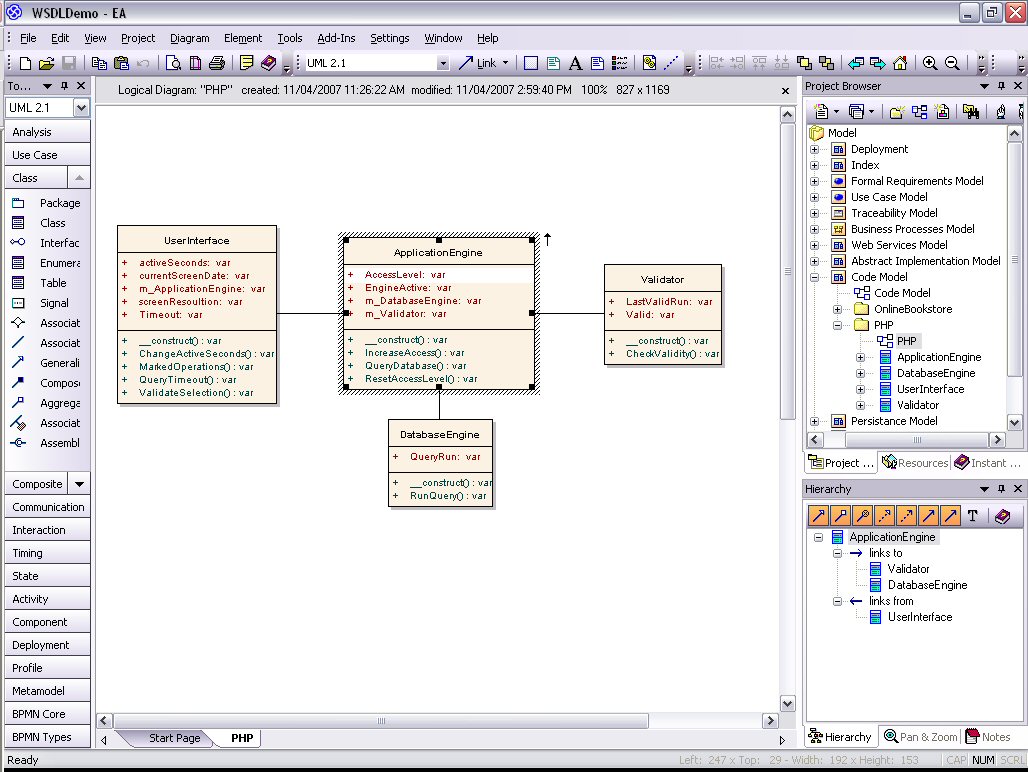Open Use Case toolbox section
This screenshot has height=772, width=1028.
47,155
